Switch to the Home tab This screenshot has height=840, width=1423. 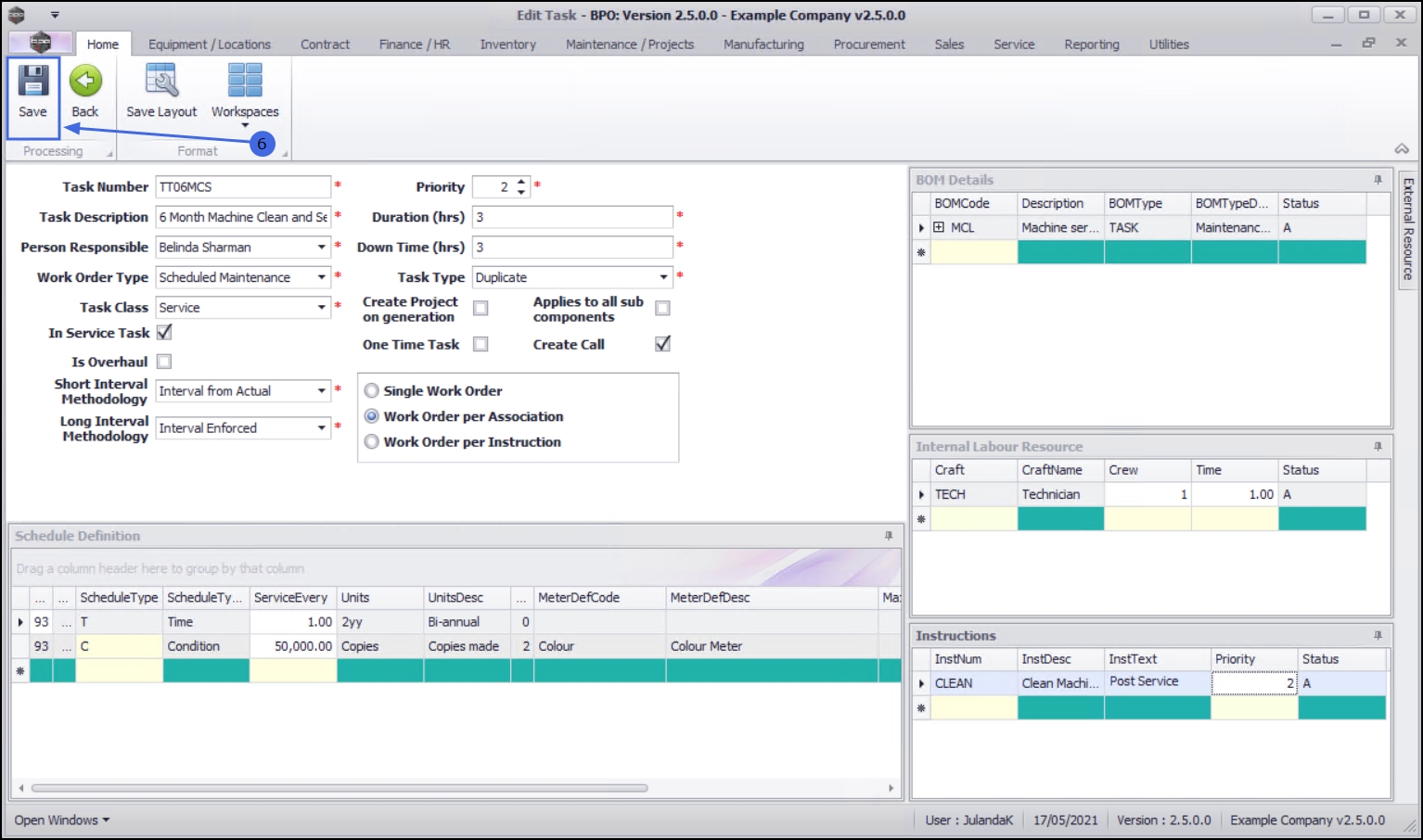tap(103, 45)
